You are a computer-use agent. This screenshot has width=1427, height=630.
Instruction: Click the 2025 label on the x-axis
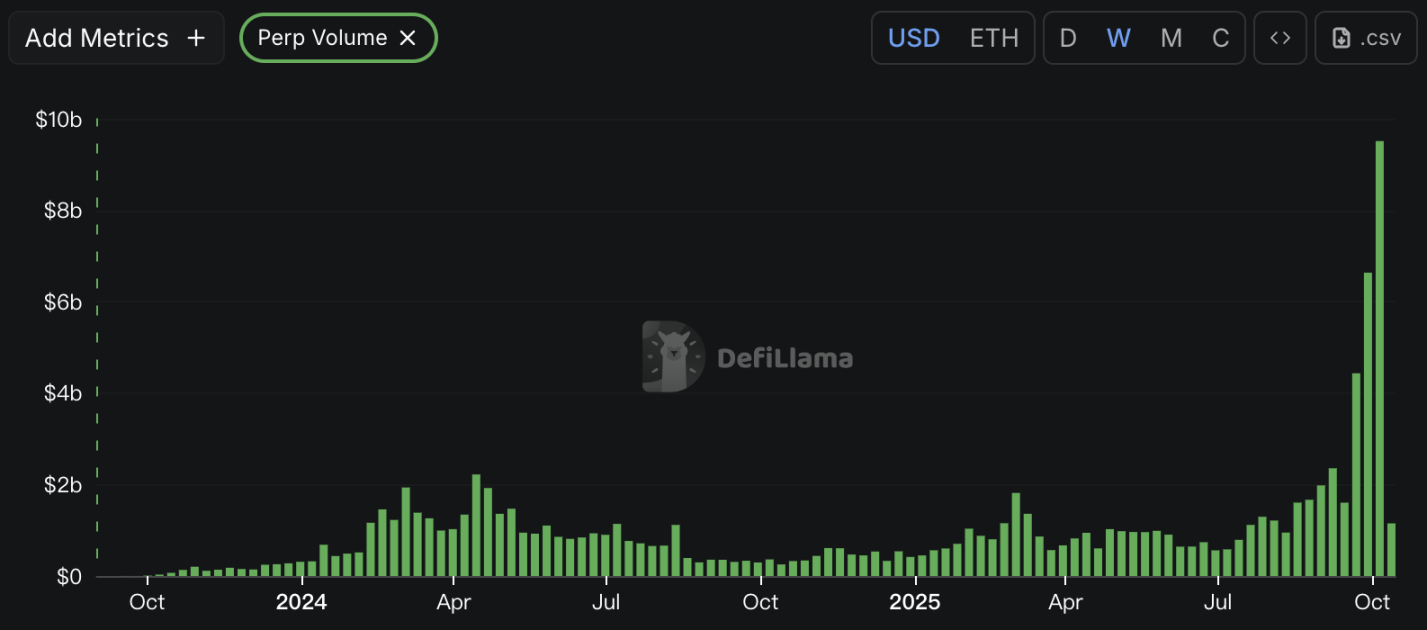(x=916, y=602)
